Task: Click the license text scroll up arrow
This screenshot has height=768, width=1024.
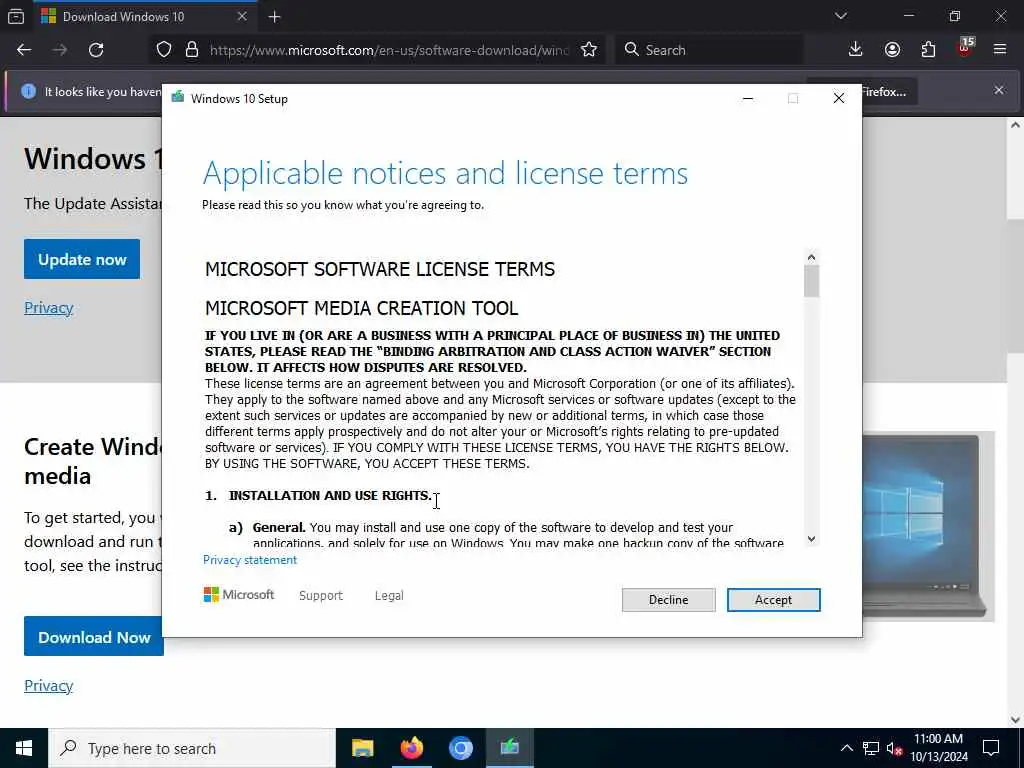Action: coord(811,257)
